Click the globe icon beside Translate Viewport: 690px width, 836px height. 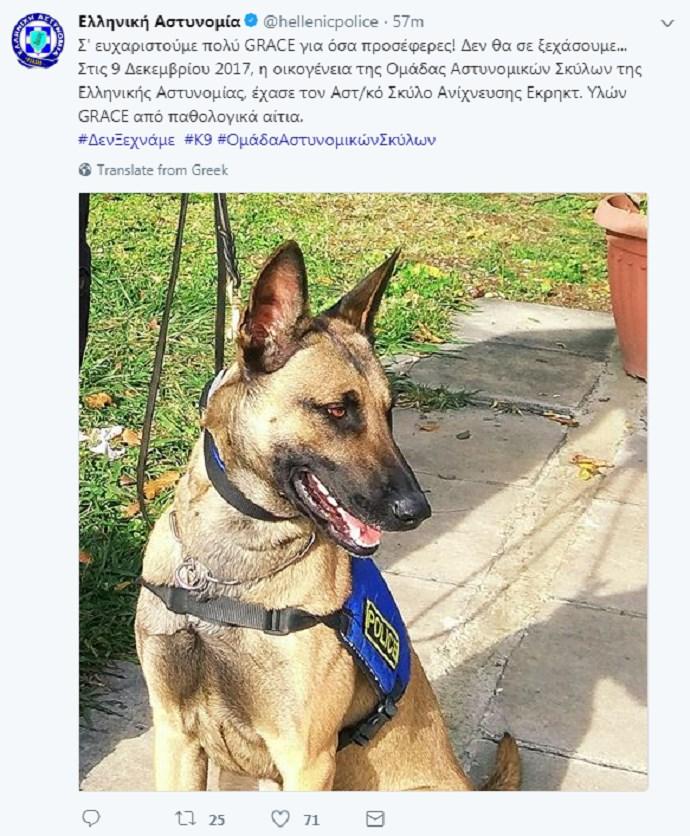pyautogui.click(x=85, y=170)
